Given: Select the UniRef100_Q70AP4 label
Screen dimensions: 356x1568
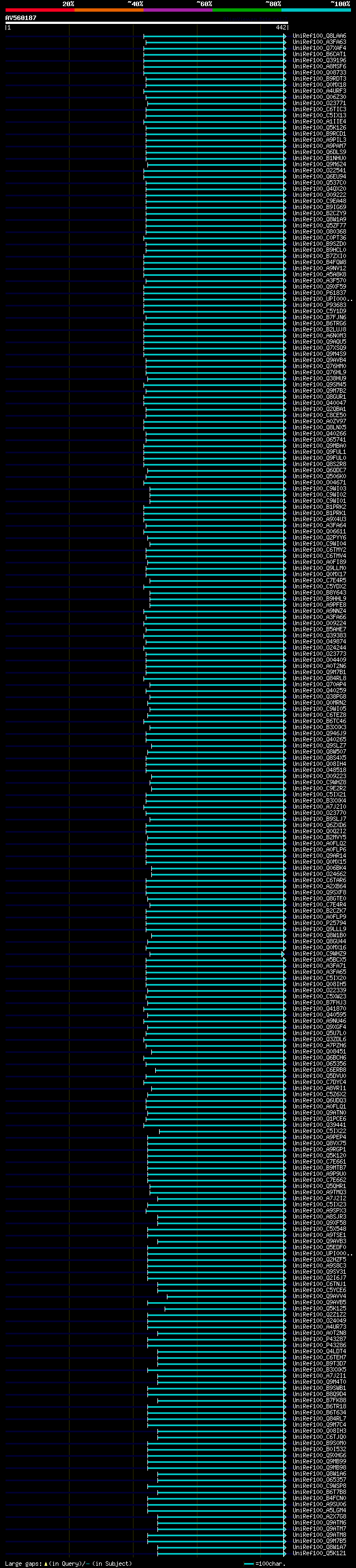Looking at the screenshot, I should coord(319,684).
